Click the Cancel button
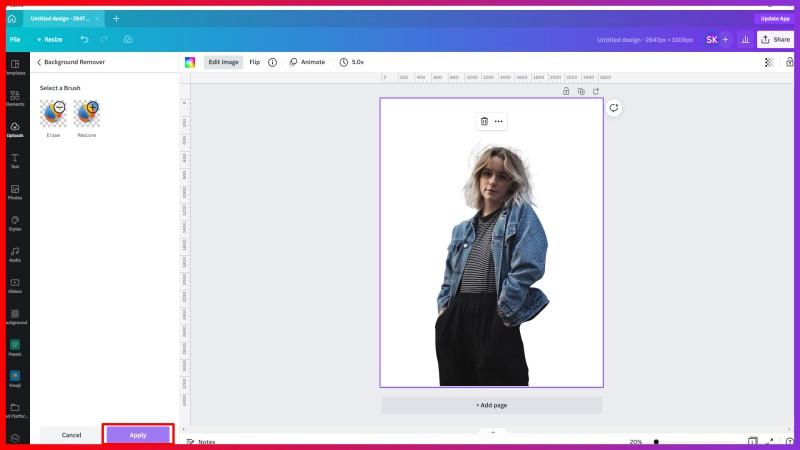Image resolution: width=800 pixels, height=450 pixels. tap(71, 435)
